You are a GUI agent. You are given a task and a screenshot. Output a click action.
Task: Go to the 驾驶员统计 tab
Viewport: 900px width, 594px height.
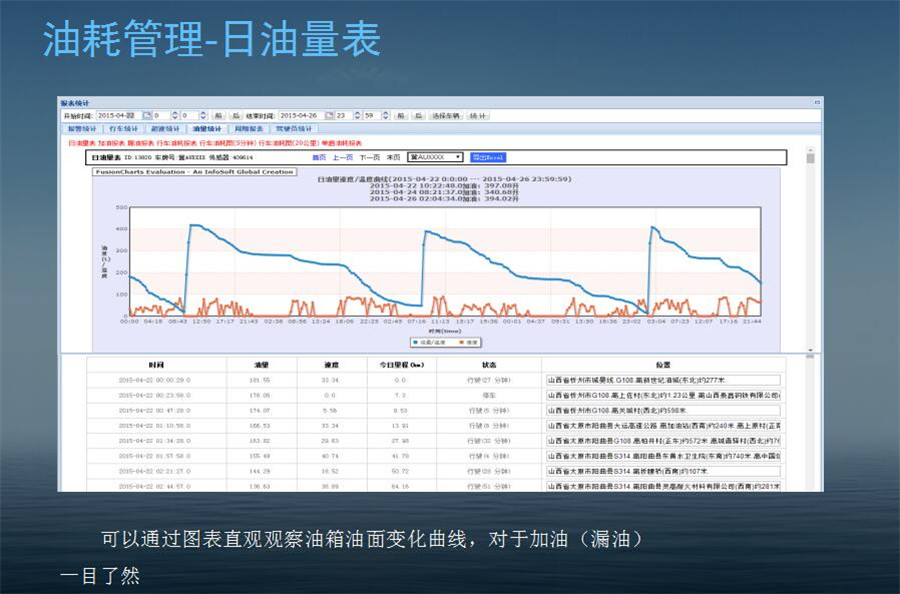pyautogui.click(x=293, y=129)
